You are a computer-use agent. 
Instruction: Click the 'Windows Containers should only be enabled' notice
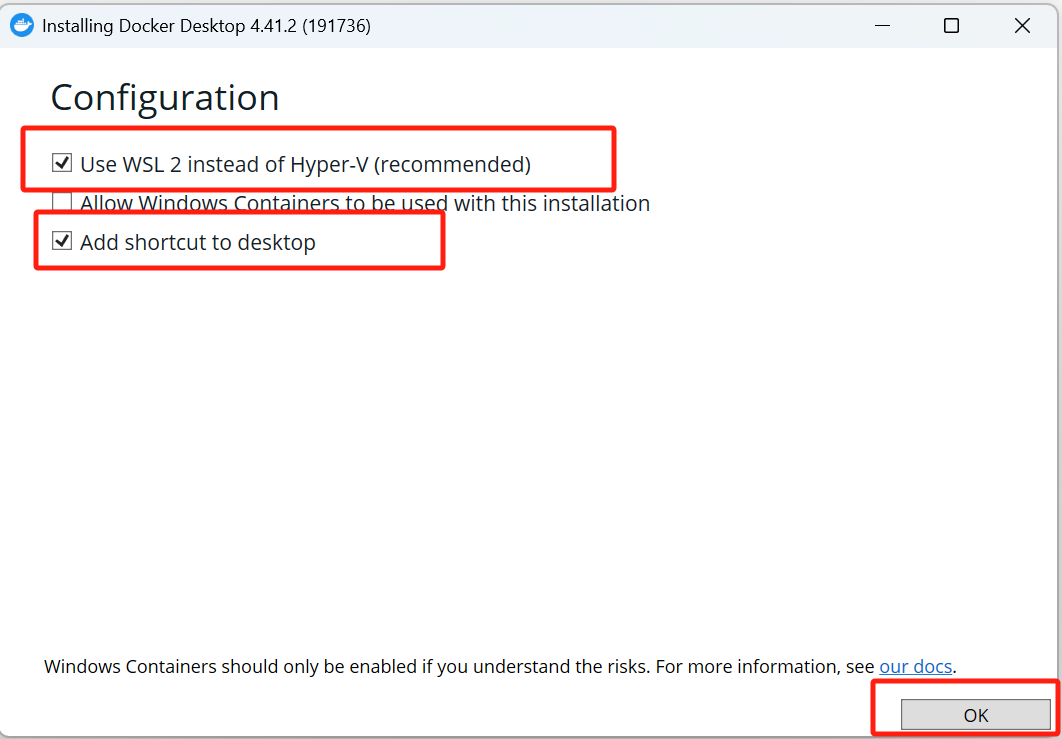tap(500, 666)
